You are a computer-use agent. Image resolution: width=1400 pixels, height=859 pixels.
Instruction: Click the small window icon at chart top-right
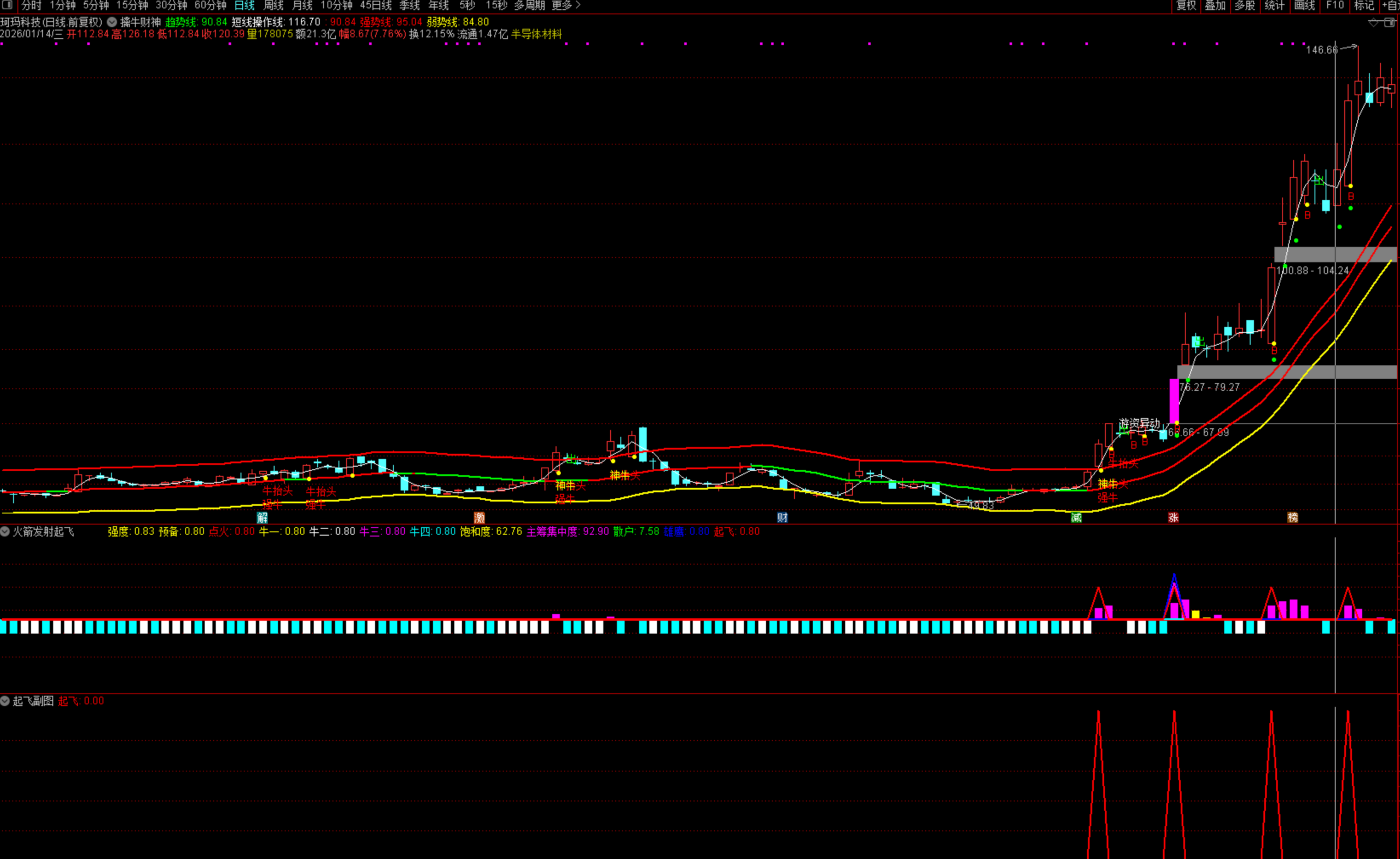[1389, 23]
